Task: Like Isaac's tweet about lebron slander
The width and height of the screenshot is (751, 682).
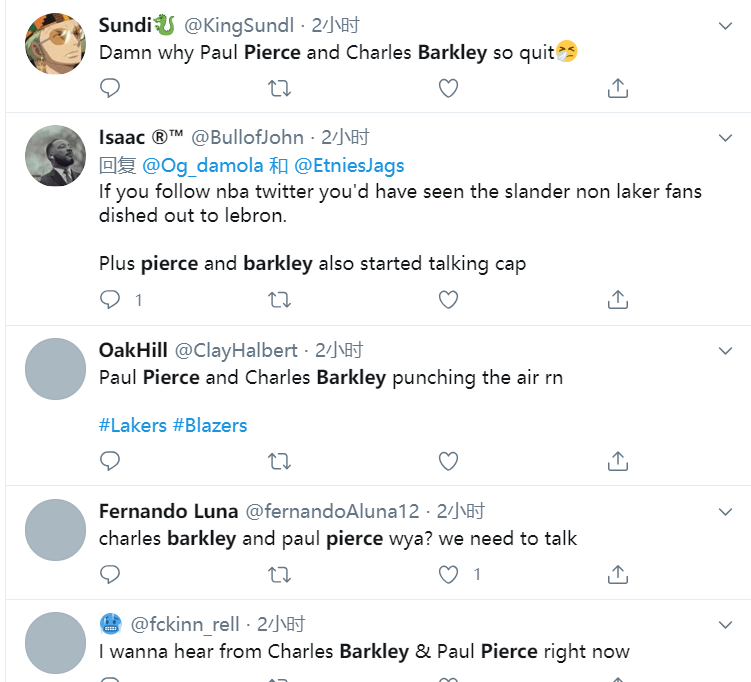Action: (x=449, y=299)
